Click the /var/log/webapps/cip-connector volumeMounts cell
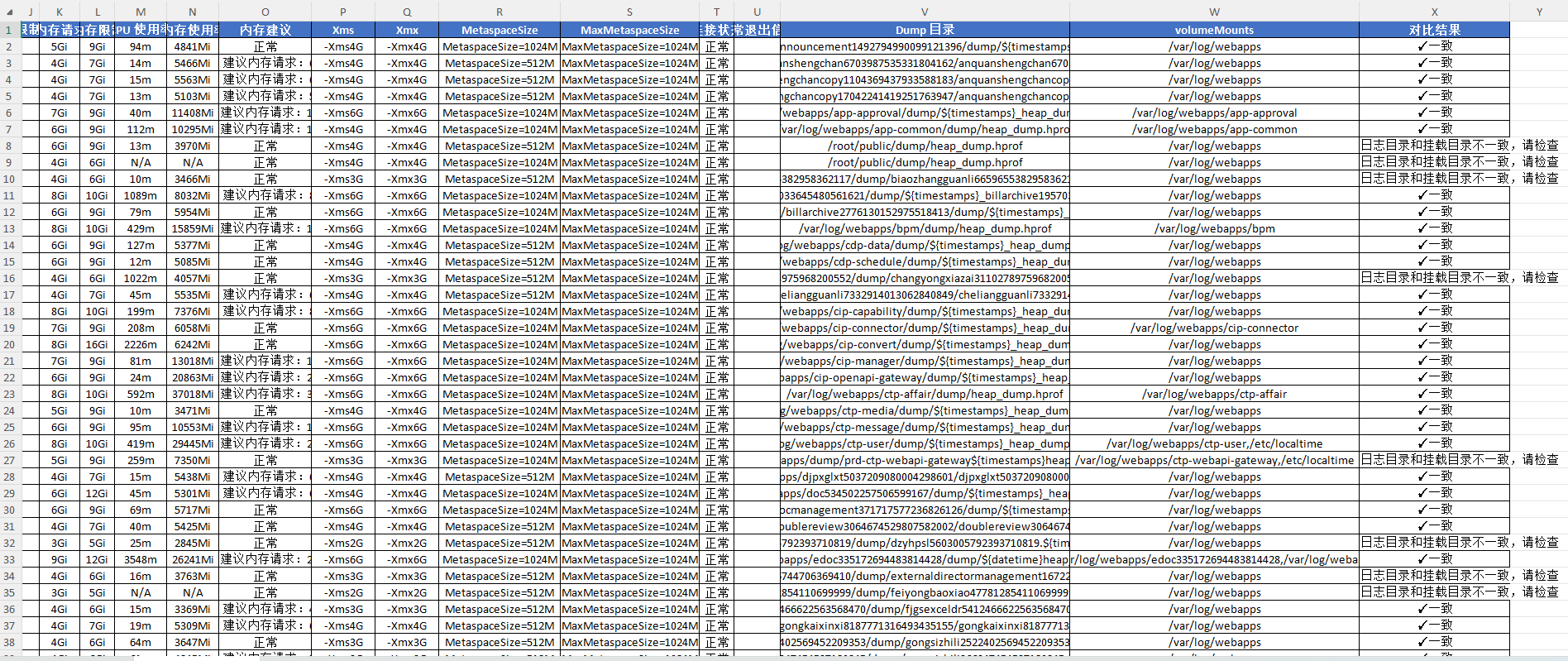 [x=1214, y=328]
